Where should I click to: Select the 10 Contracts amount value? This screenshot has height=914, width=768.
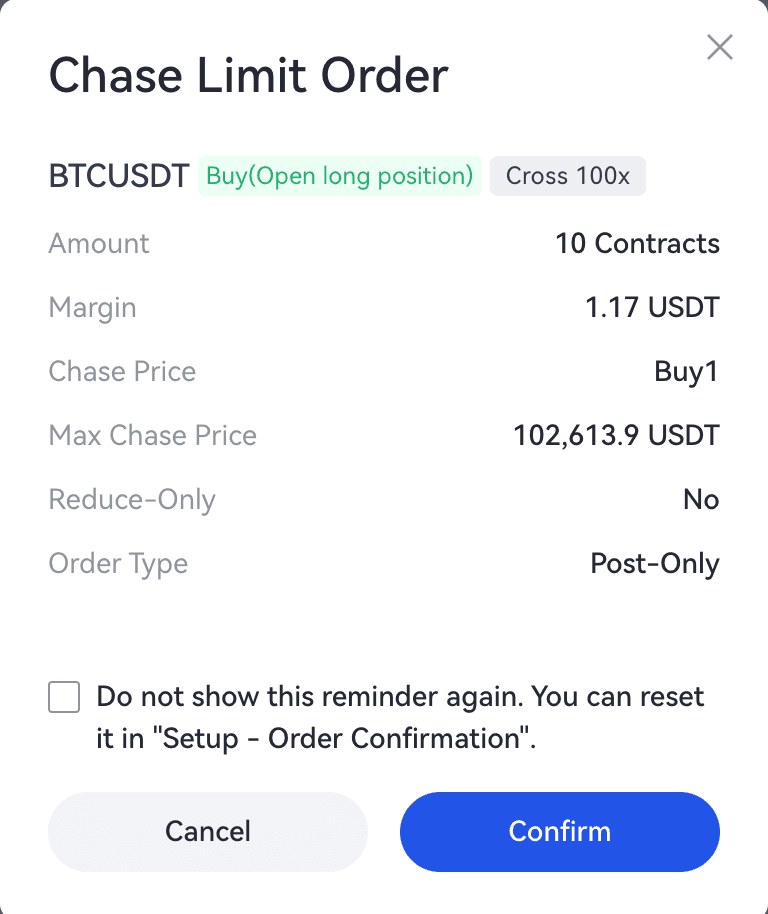pyautogui.click(x=637, y=243)
